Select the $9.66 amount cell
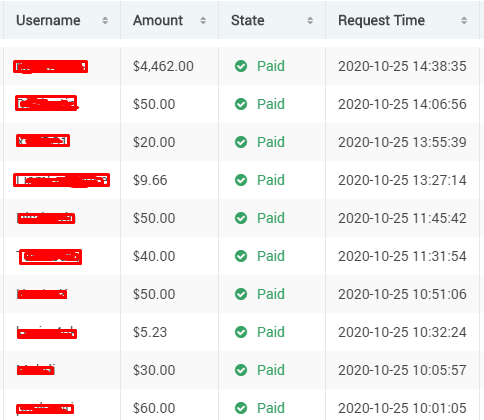Screen dimensions: 484x420 150,180
